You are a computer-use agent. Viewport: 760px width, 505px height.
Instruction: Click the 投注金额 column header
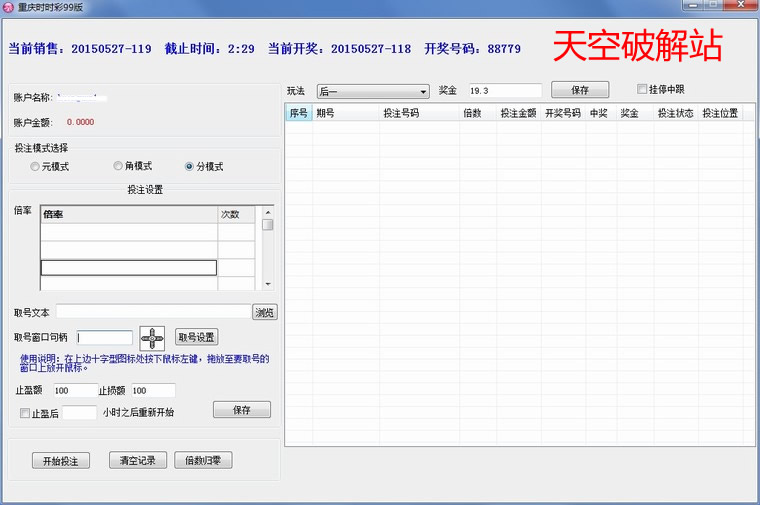coord(519,114)
